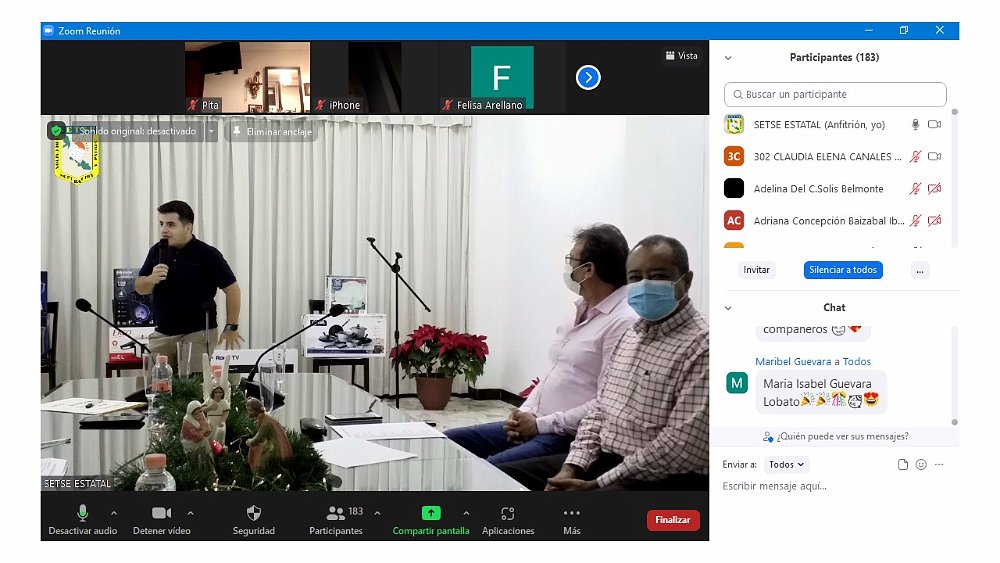This screenshot has height=563, width=1000.
Task: Show next video thumbnails with arrow
Action: point(588,77)
